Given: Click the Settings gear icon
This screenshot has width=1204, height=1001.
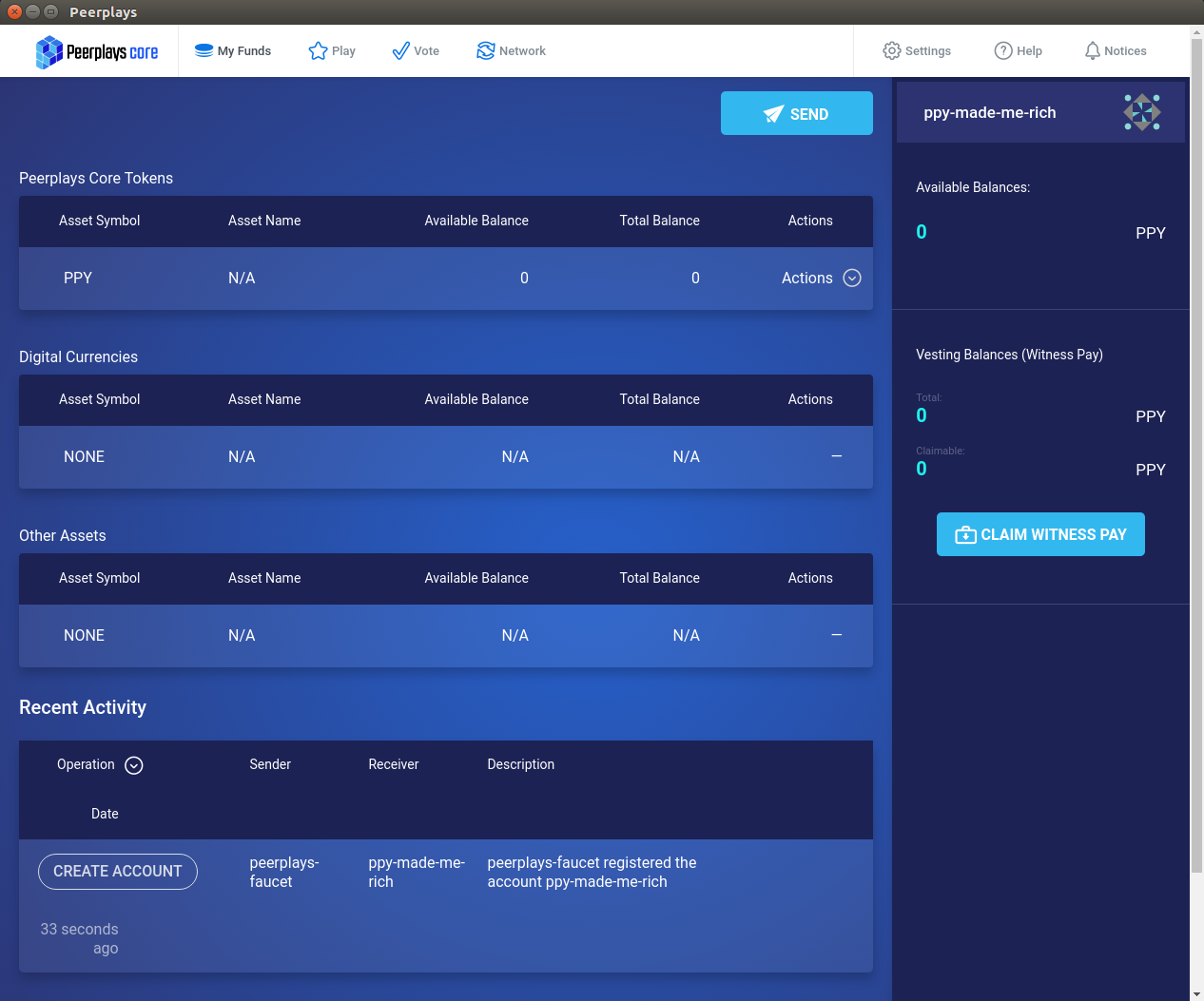Looking at the screenshot, I should [891, 50].
